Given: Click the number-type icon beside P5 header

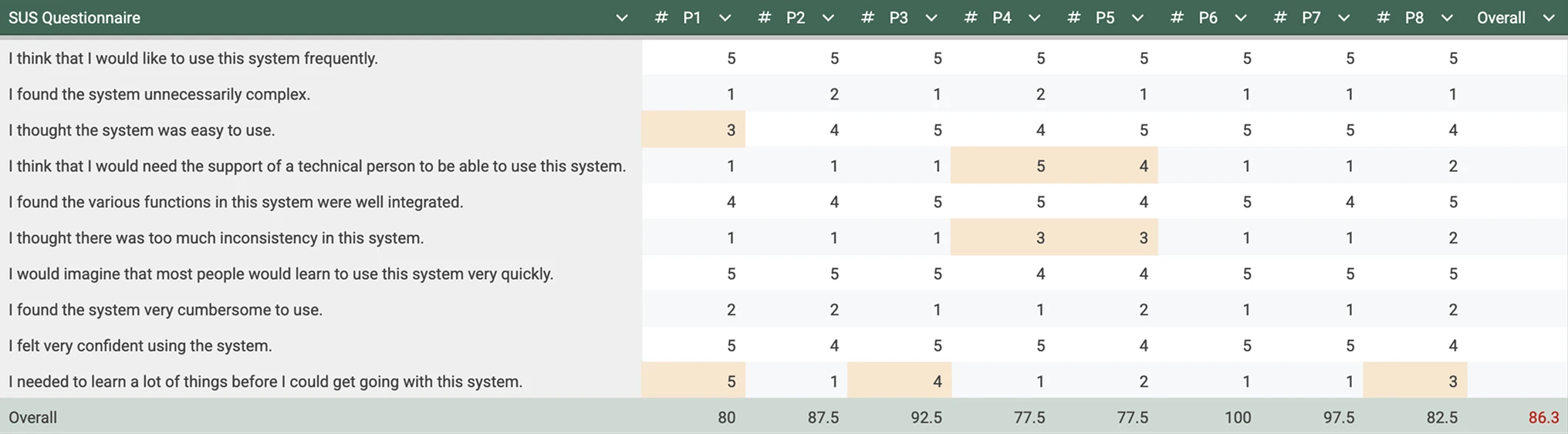Looking at the screenshot, I should click(1074, 18).
